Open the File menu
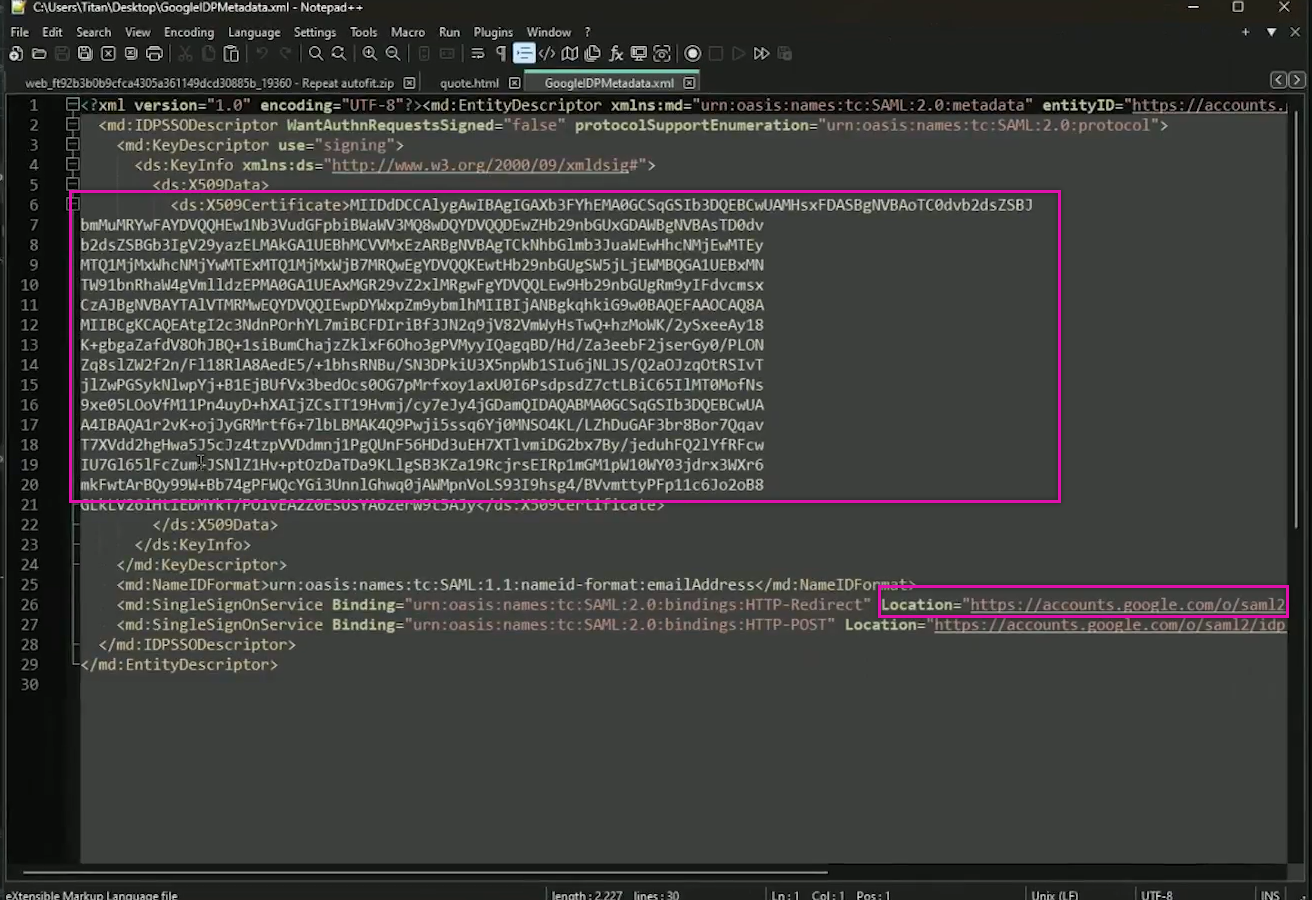The width and height of the screenshot is (1312, 900). (x=20, y=32)
